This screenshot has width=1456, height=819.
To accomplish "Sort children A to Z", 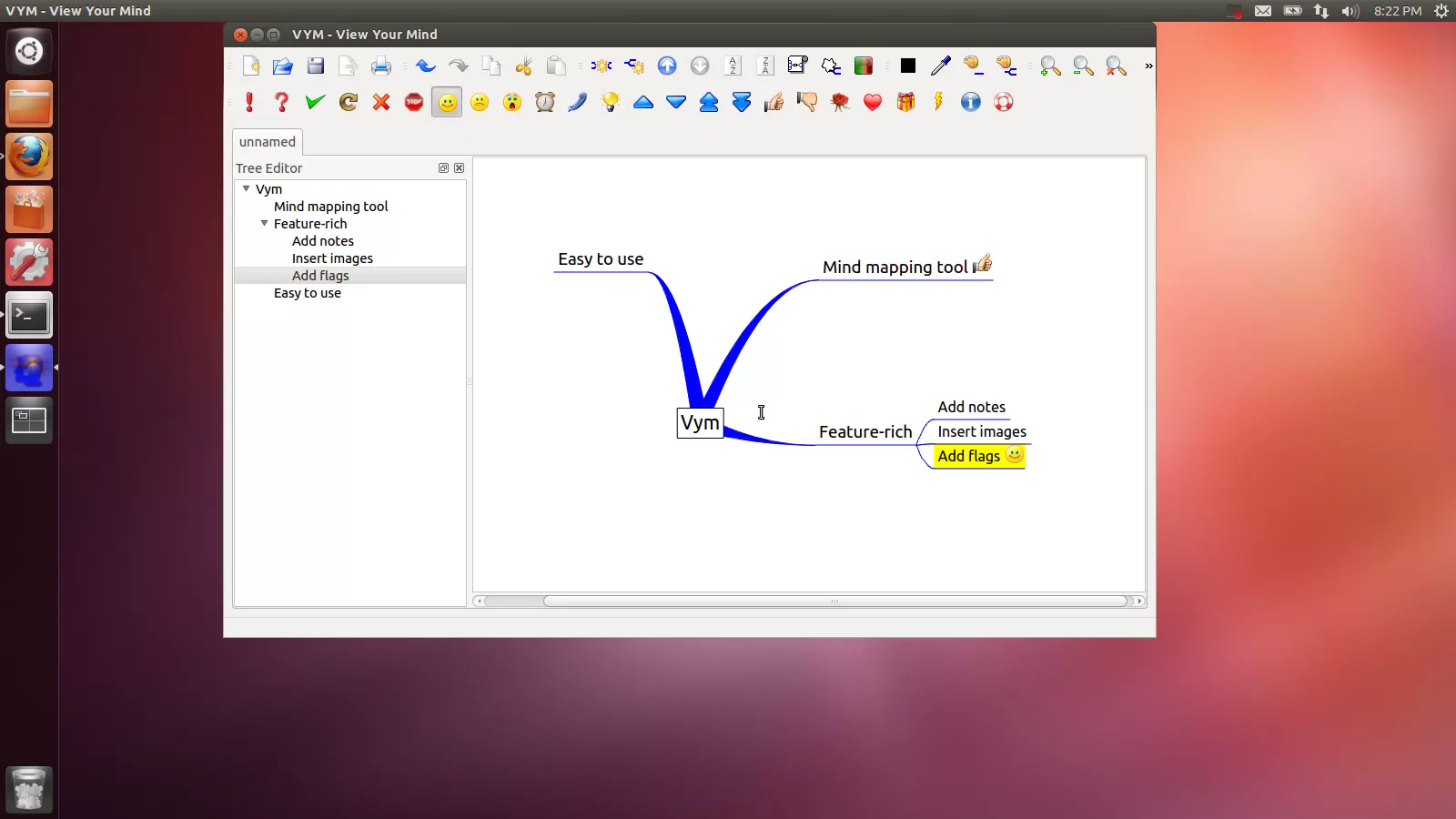I will pos(733,66).
